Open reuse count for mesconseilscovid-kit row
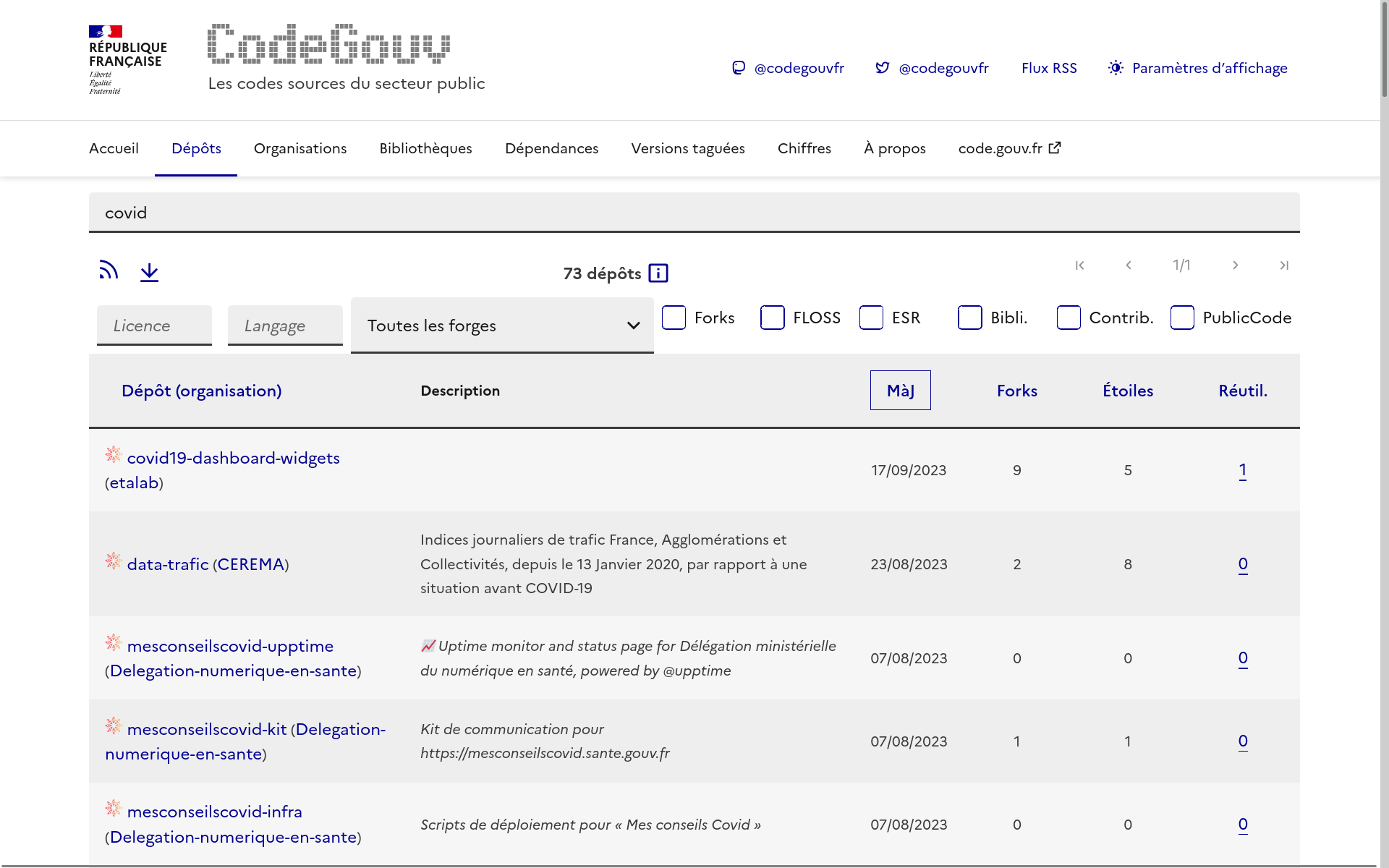This screenshot has width=1389, height=868. [x=1243, y=741]
